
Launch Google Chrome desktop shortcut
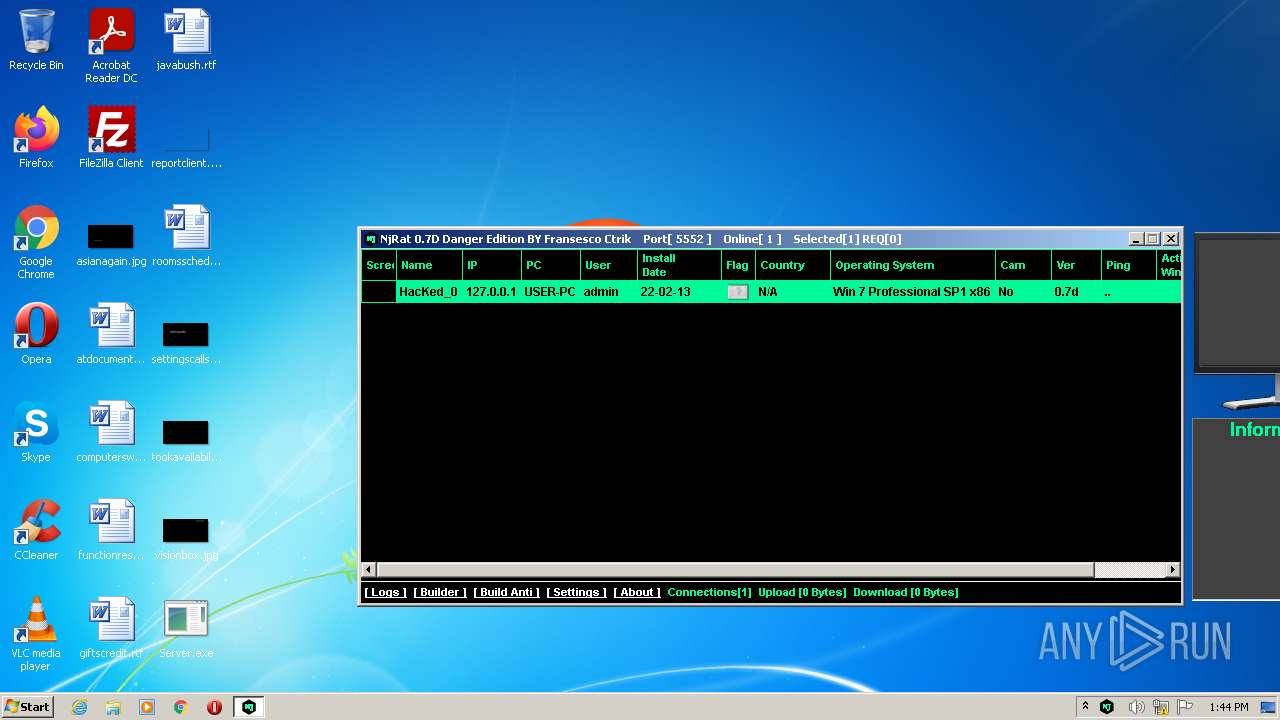36,243
